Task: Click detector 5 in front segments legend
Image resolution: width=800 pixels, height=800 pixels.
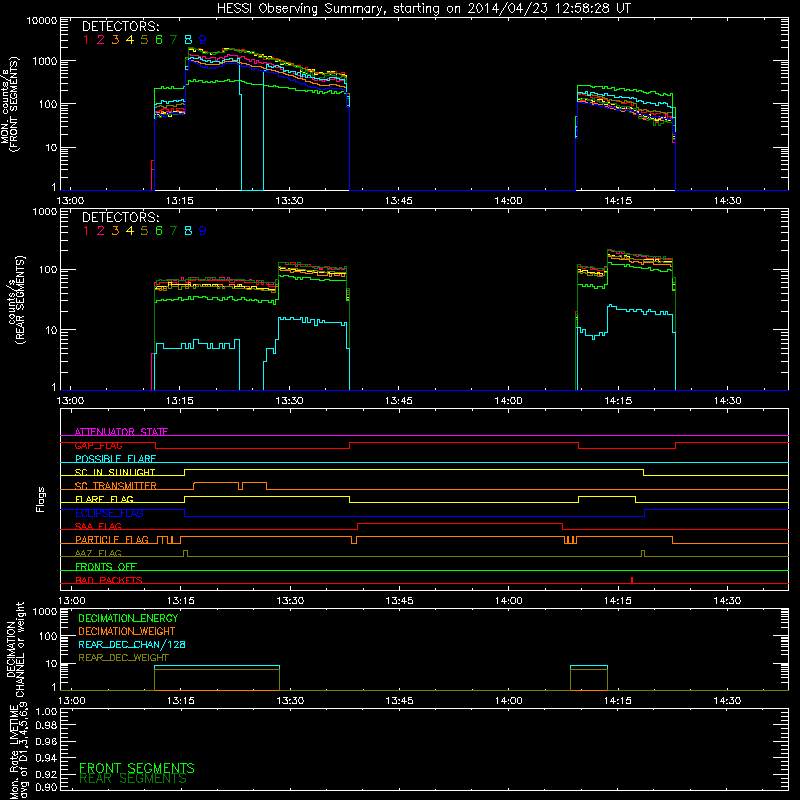Action: point(144,40)
